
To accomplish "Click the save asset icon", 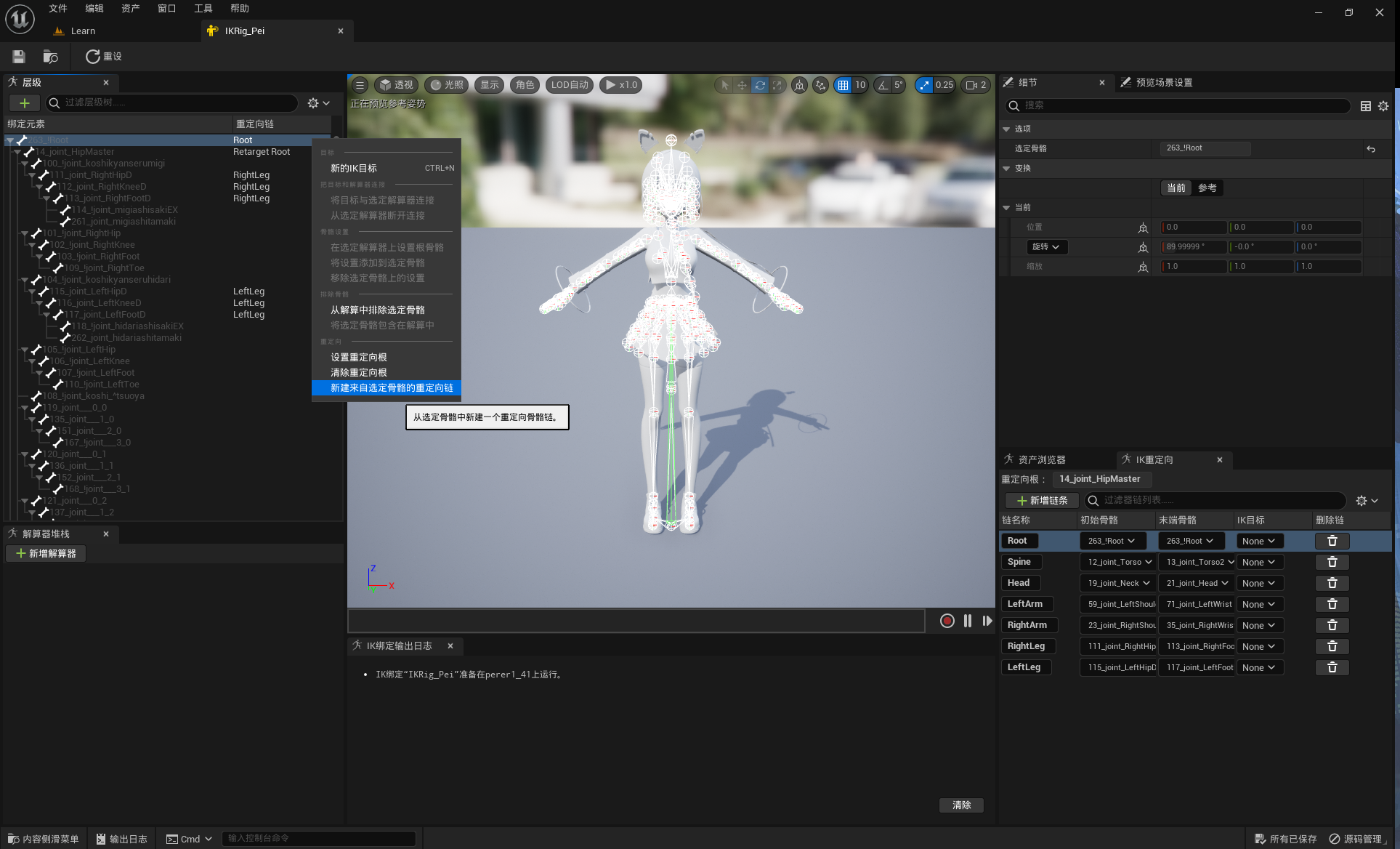I will coord(19,57).
